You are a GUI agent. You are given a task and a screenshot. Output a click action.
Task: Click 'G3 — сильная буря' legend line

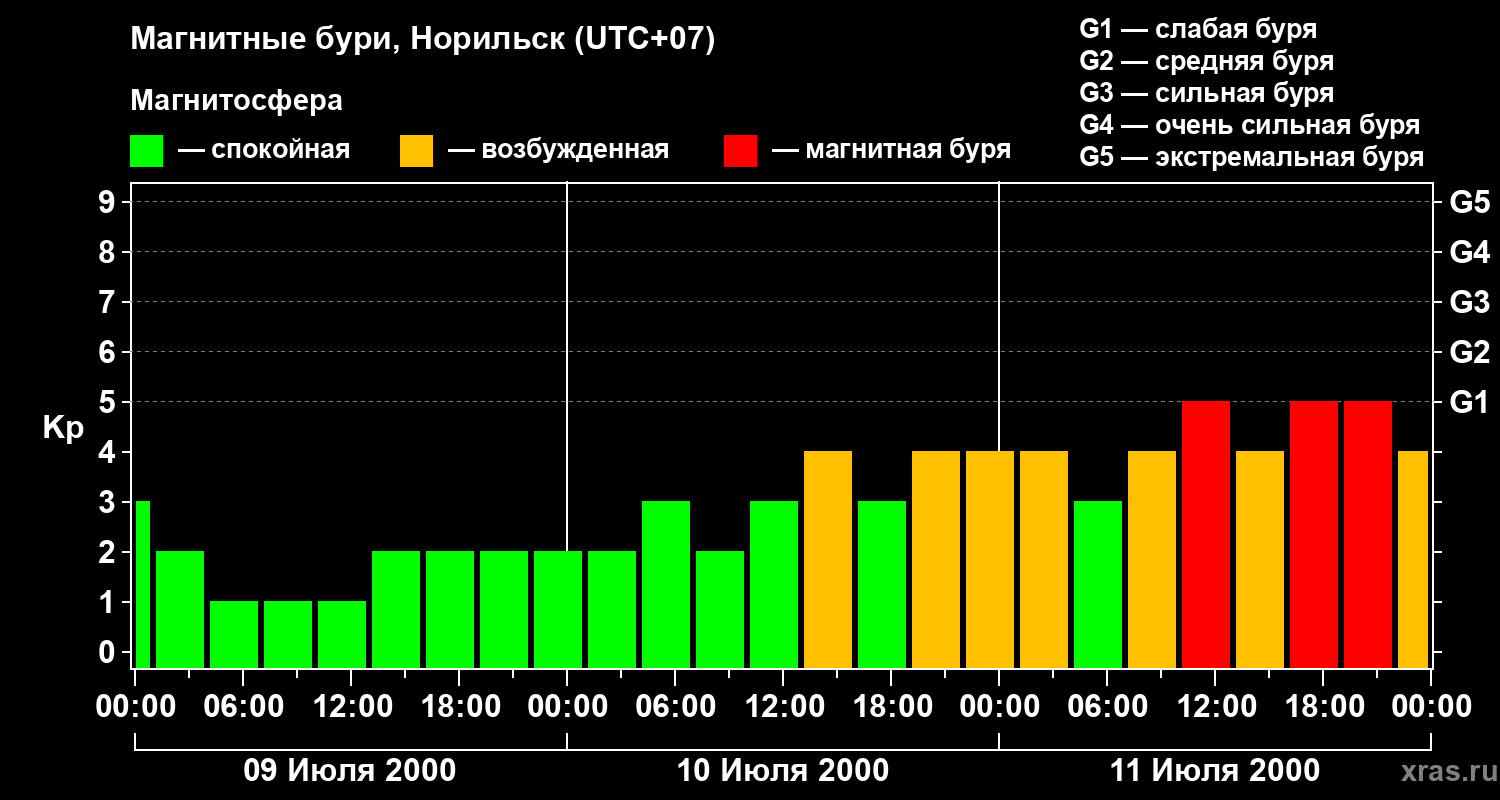click(1207, 93)
